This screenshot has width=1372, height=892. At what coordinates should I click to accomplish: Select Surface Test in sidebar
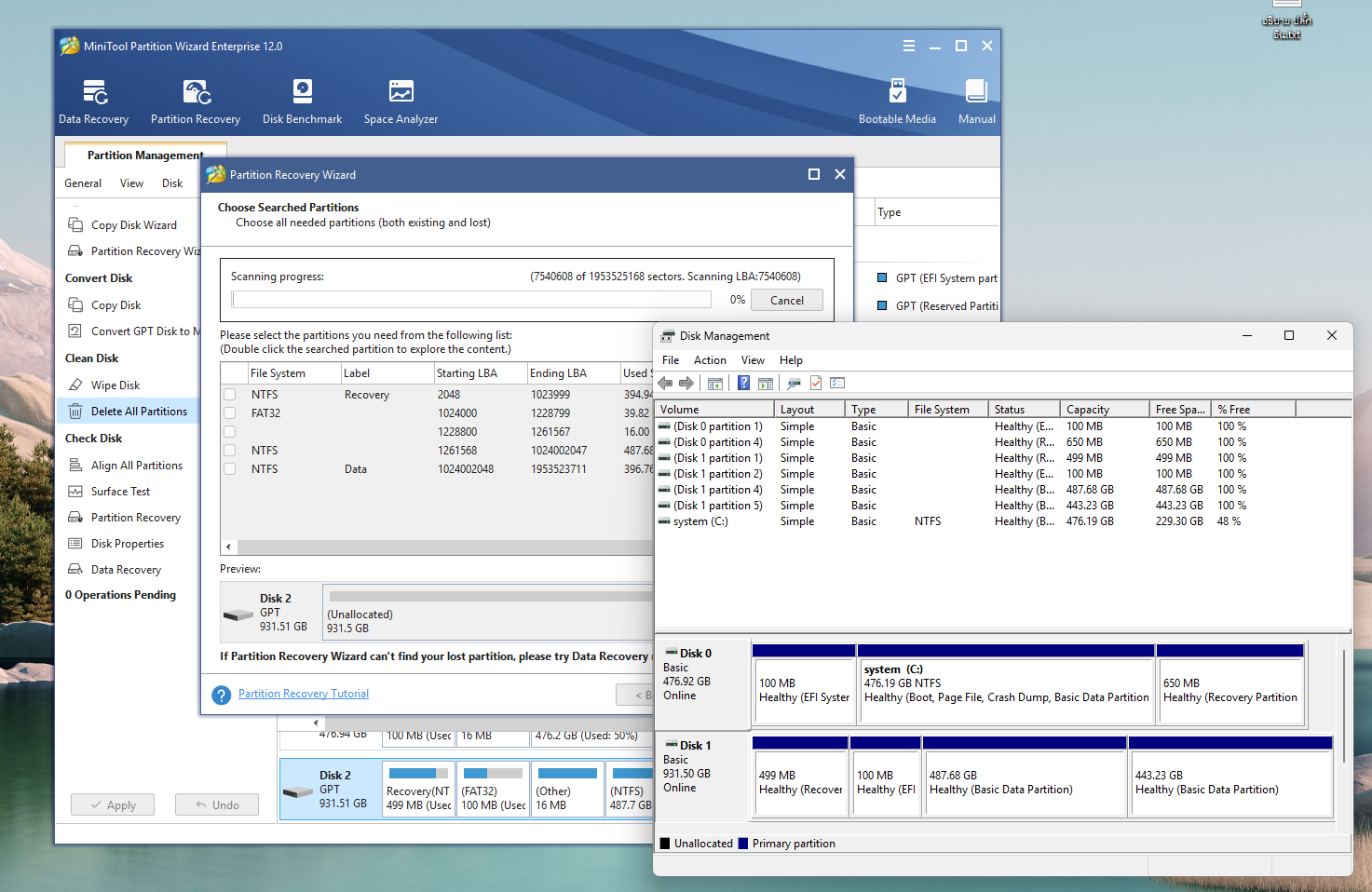click(x=120, y=492)
